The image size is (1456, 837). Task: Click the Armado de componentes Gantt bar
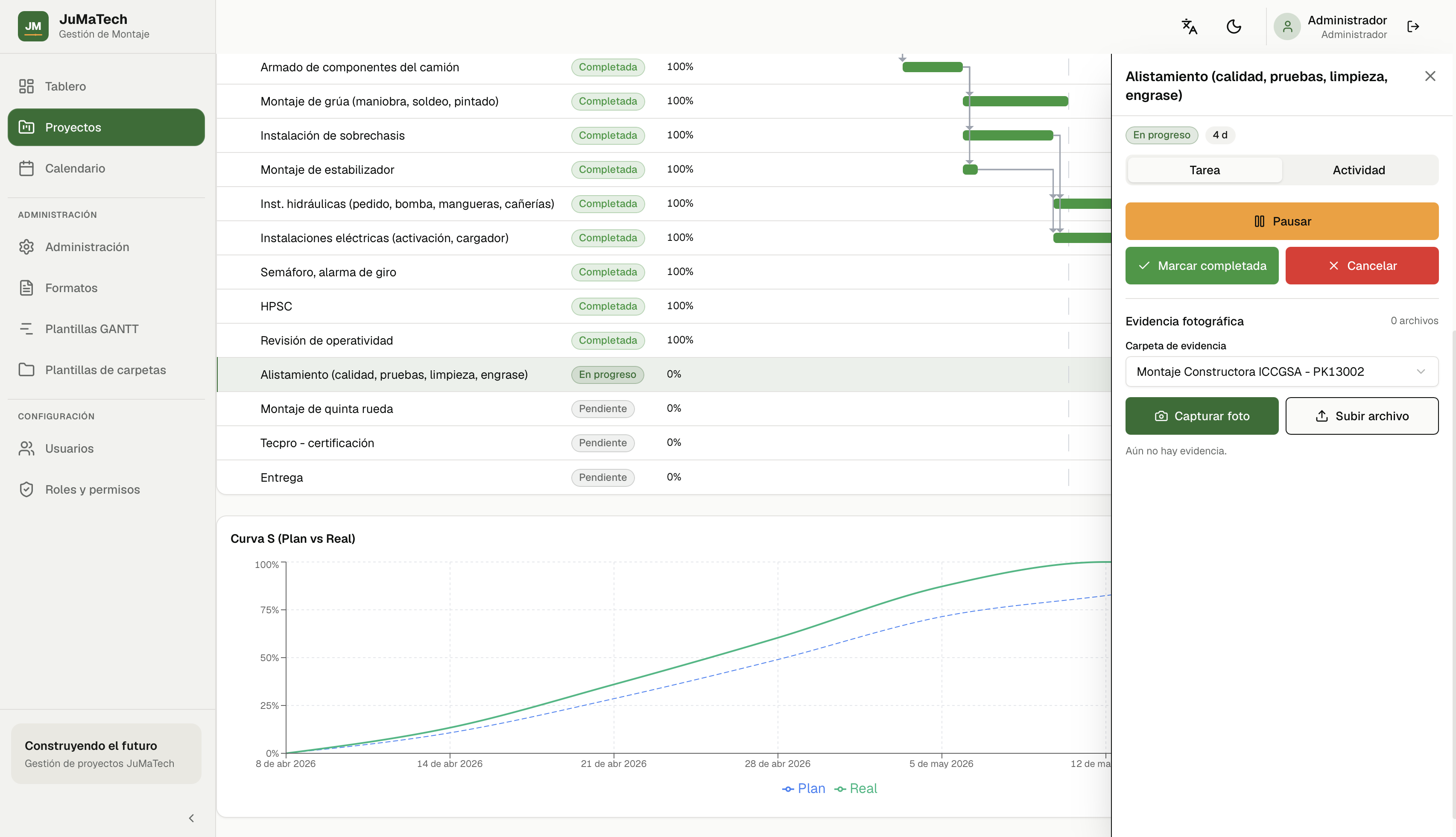tap(933, 67)
